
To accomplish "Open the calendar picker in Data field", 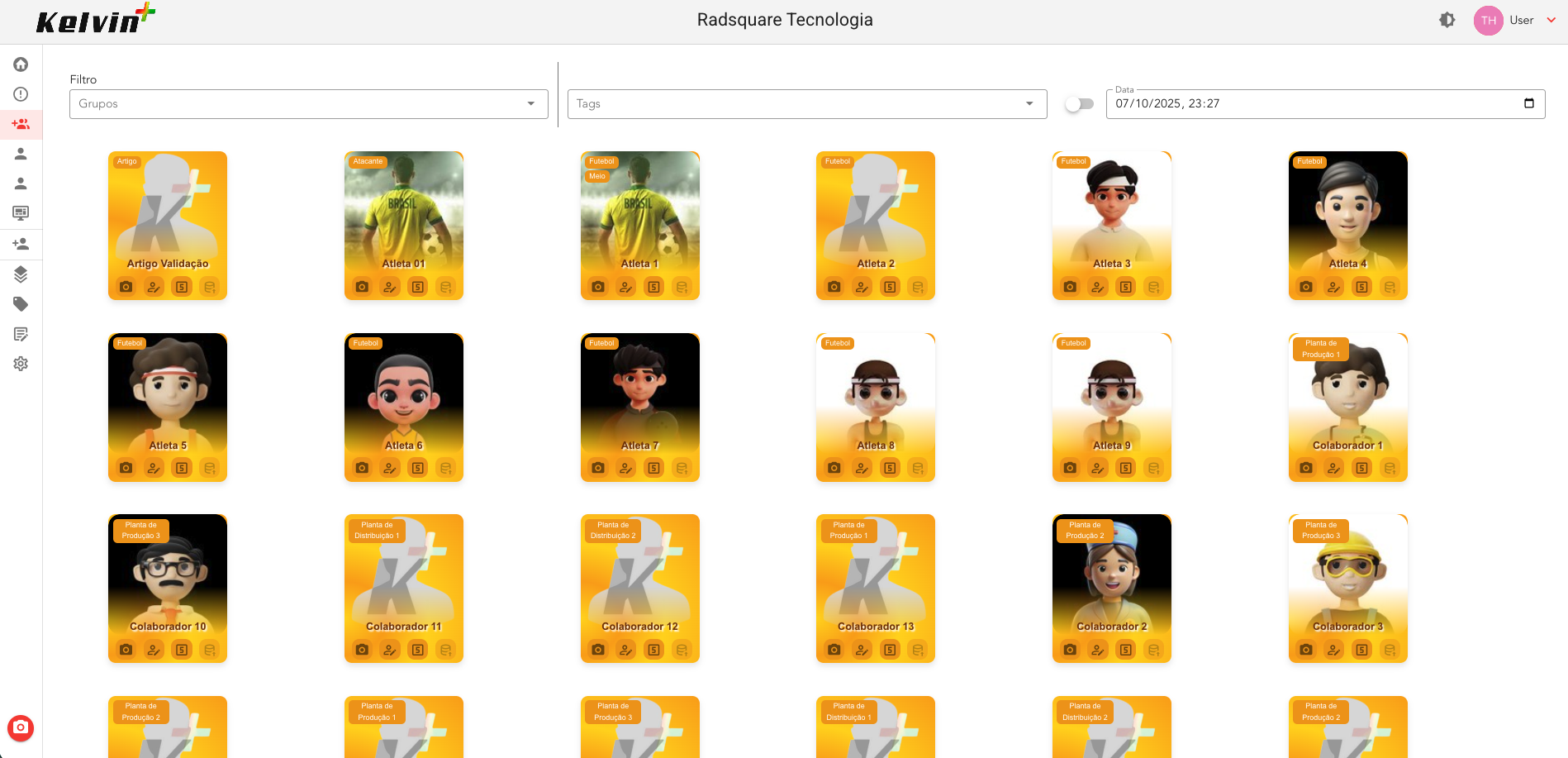I will 1529,103.
